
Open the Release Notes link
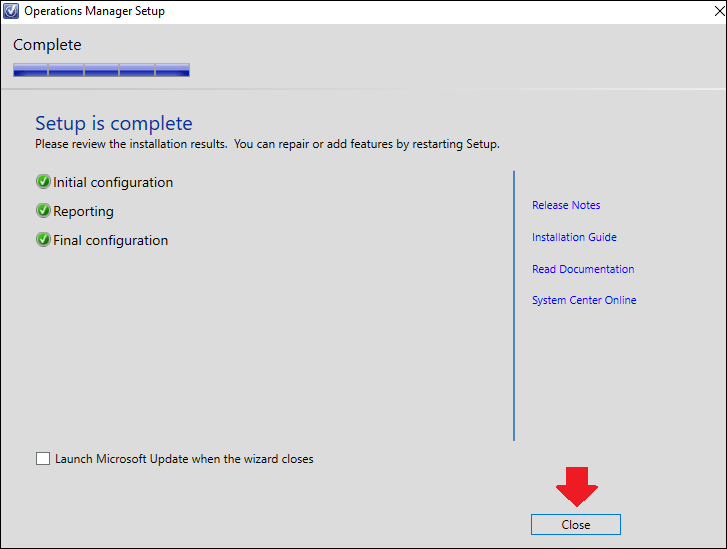pos(566,205)
